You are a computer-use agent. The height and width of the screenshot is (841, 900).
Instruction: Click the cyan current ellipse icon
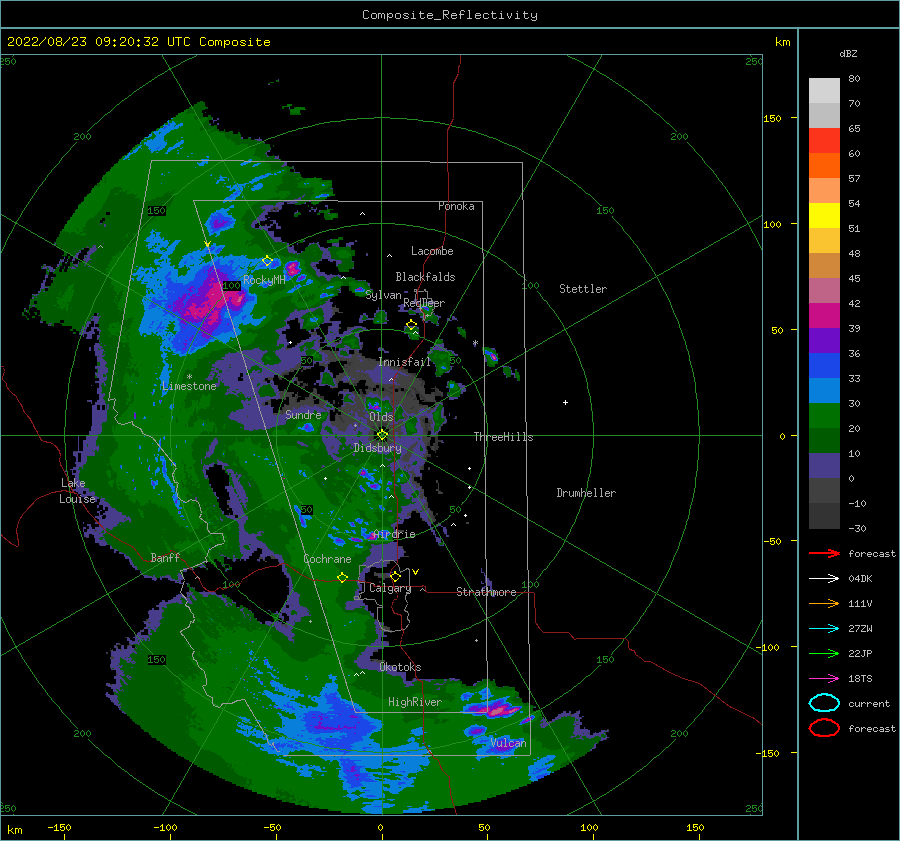824,703
